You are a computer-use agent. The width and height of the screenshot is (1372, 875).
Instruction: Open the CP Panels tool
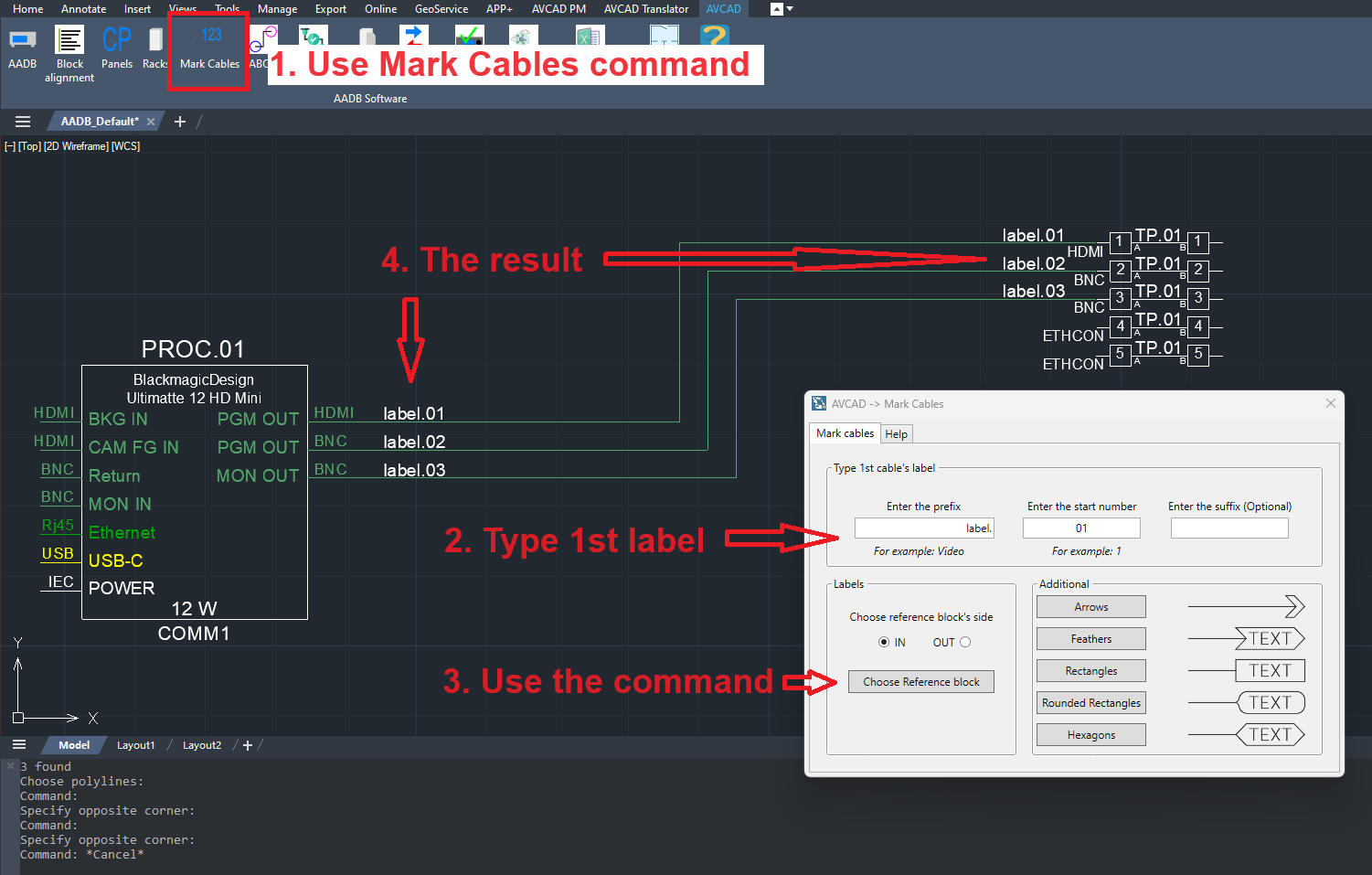pyautogui.click(x=117, y=48)
